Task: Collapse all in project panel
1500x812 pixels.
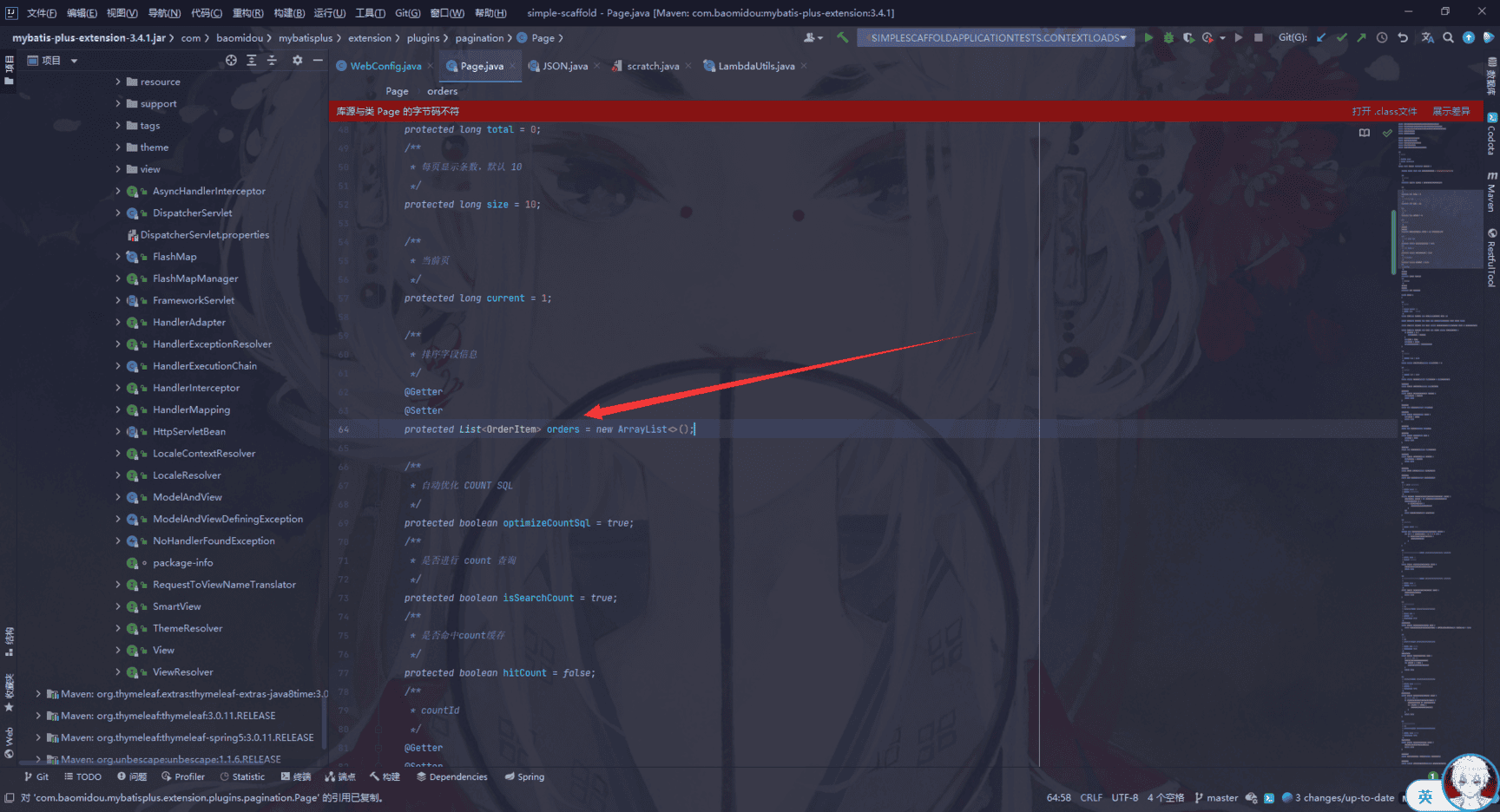Action: (272, 61)
